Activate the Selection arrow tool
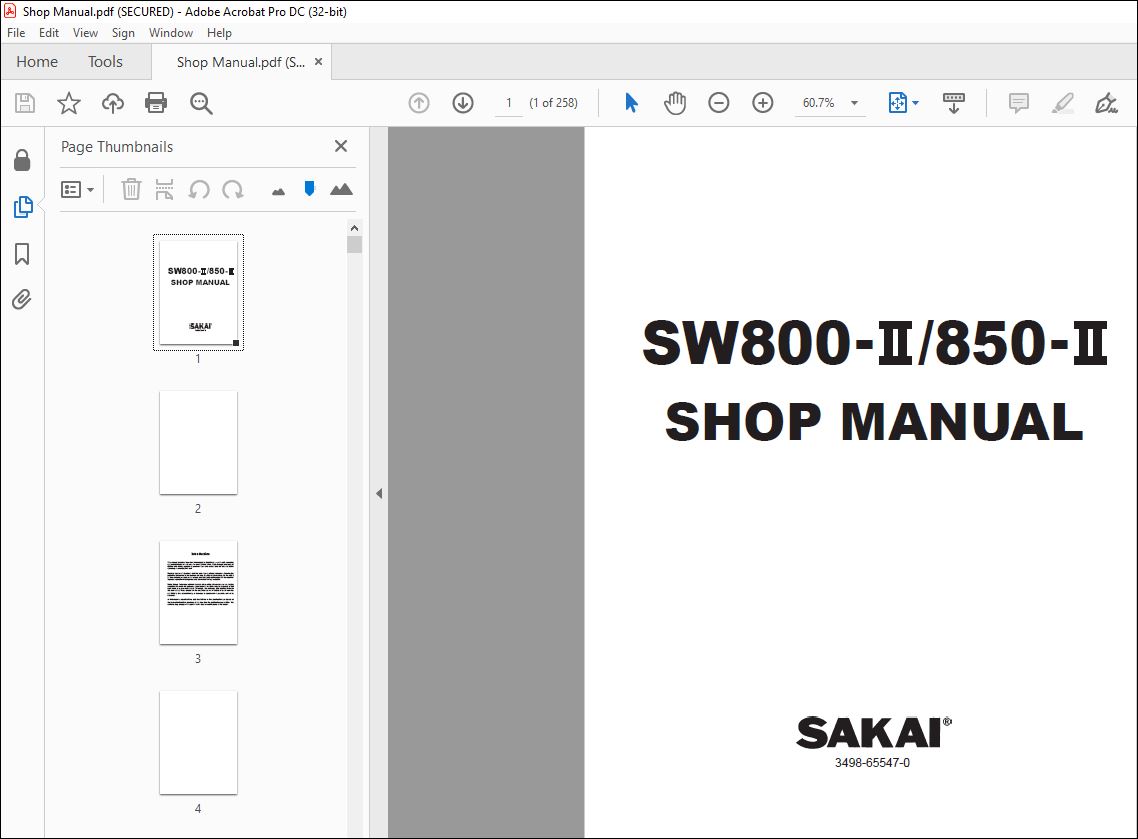The width and height of the screenshot is (1138, 839). [631, 103]
